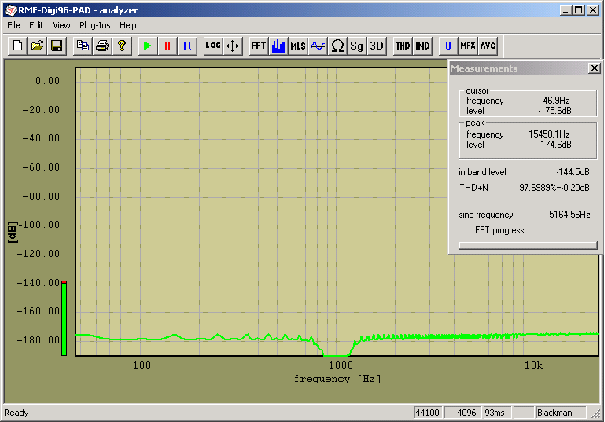Click the New document icon
The height and width of the screenshot is (422, 605).
[x=18, y=45]
